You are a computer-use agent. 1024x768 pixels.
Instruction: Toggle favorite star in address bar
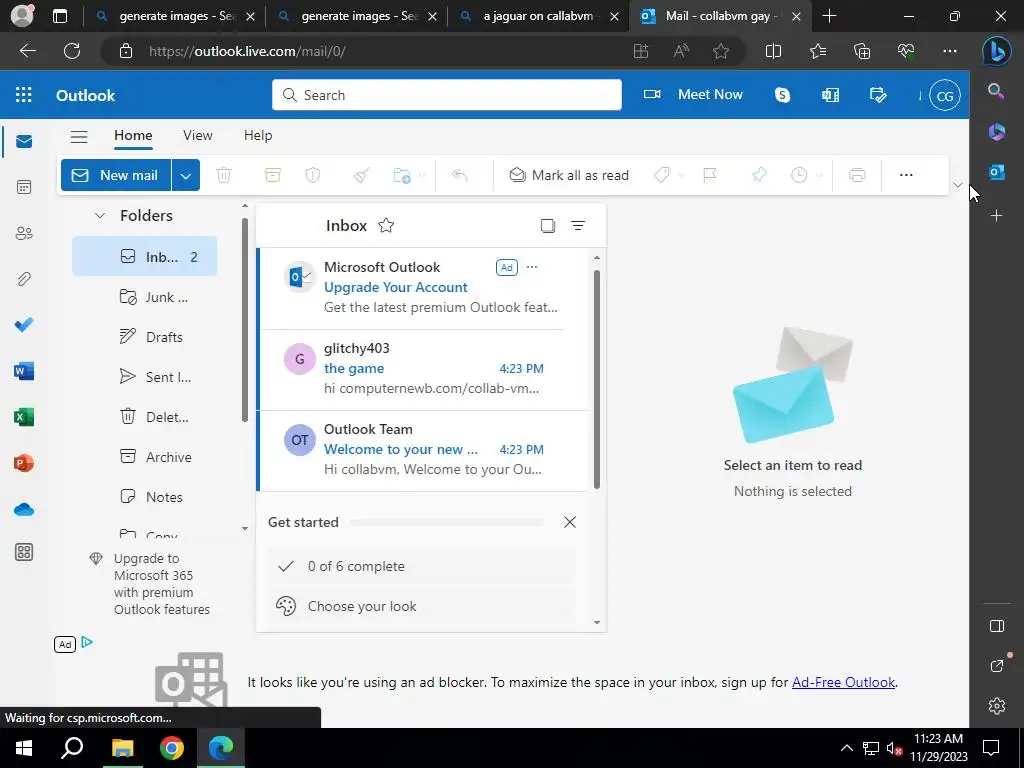721,51
